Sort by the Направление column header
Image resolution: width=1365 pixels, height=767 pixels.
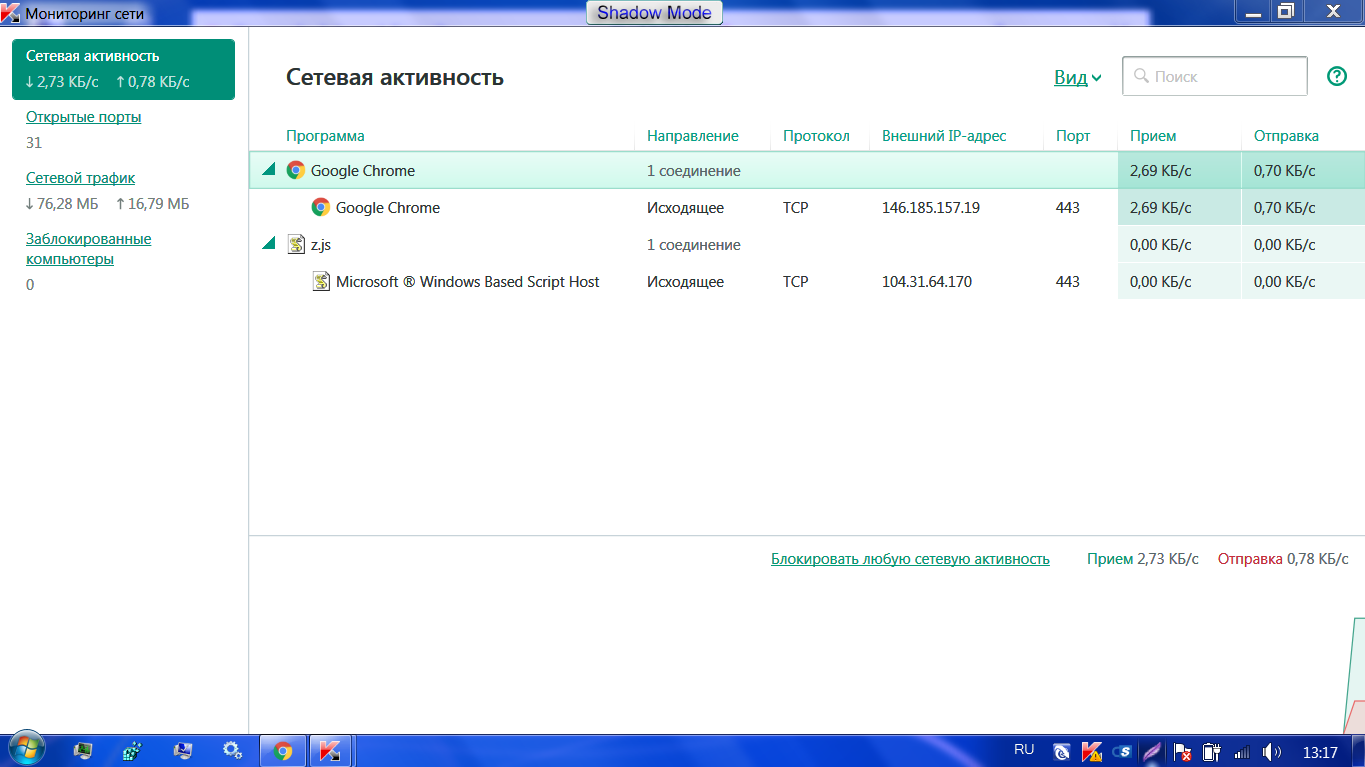693,136
